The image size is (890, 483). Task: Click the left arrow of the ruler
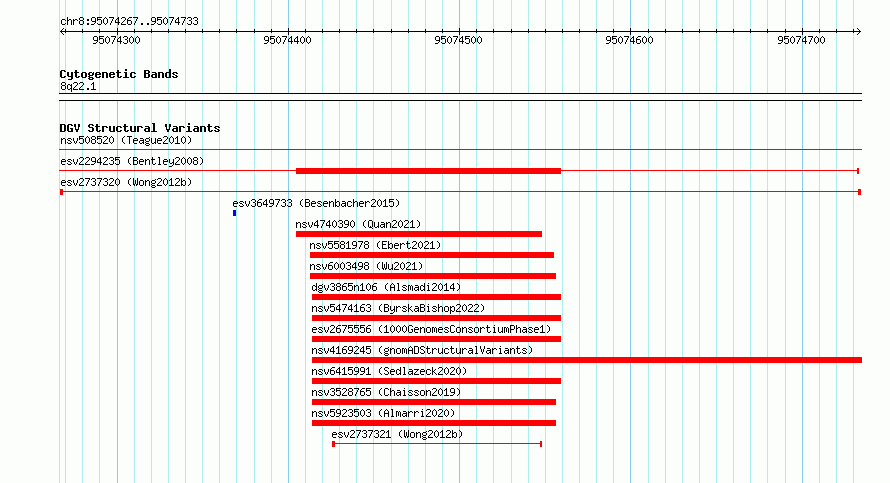(62, 32)
